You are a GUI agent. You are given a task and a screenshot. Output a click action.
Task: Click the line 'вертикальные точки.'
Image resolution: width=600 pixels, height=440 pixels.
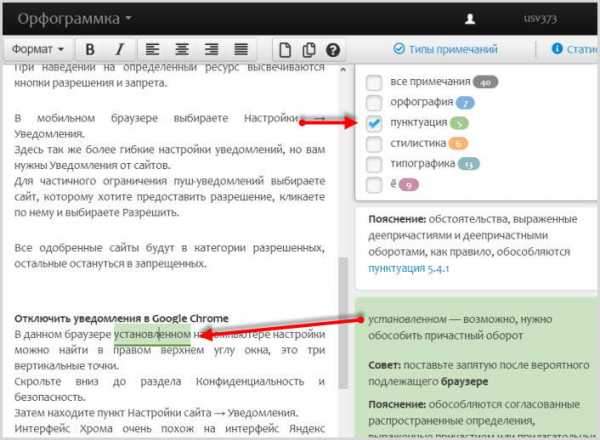pos(67,366)
